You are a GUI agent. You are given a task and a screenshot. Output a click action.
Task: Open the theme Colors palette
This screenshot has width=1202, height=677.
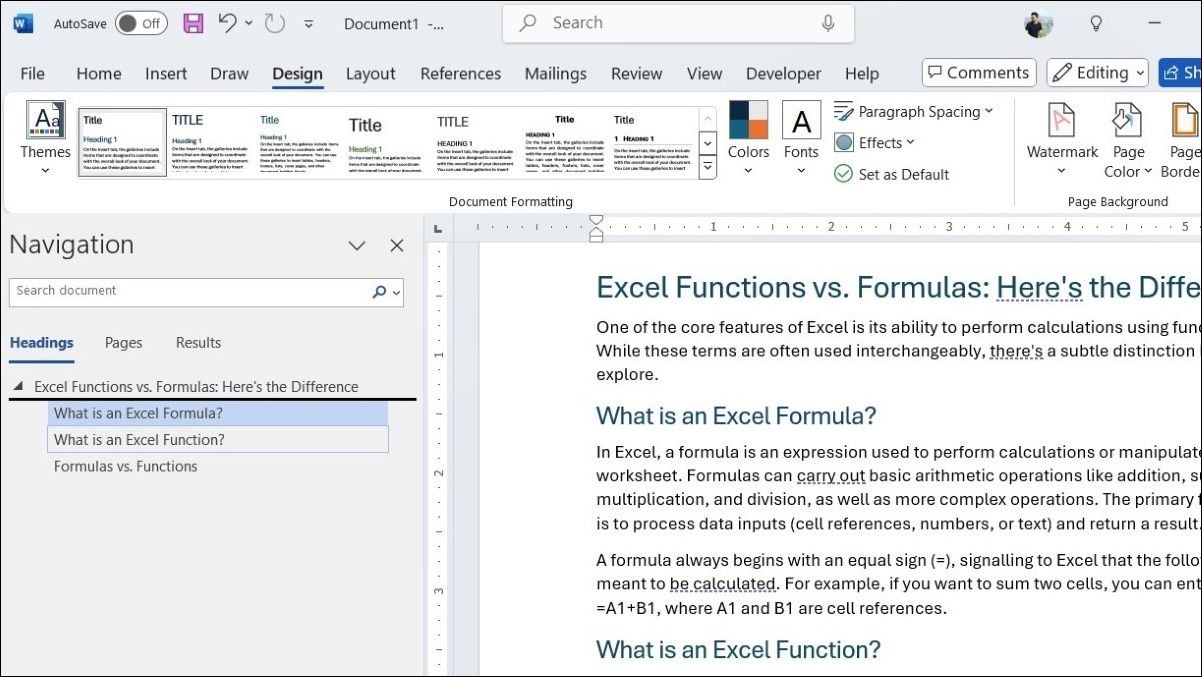748,138
